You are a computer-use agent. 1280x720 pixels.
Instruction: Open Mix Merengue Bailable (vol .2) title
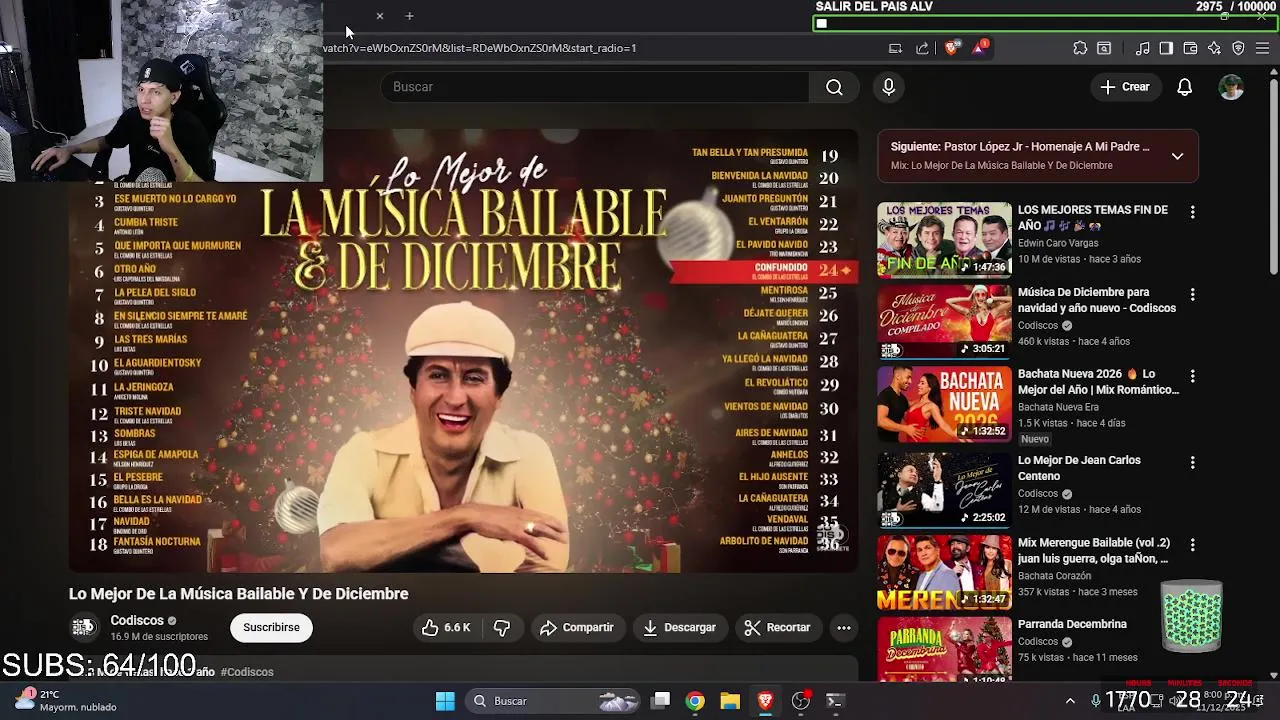pyautogui.click(x=1094, y=551)
